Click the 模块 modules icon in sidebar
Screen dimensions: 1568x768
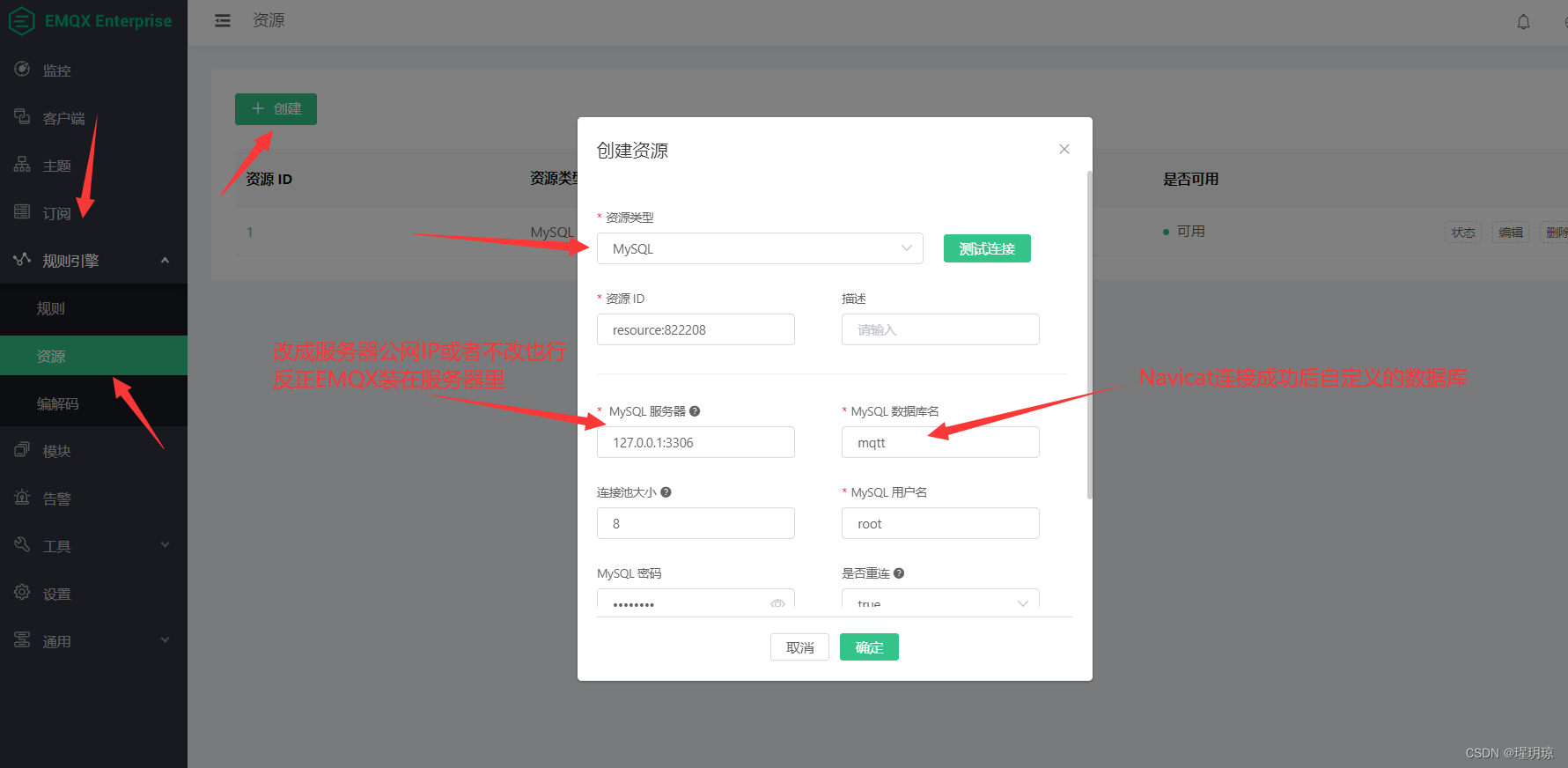pyautogui.click(x=22, y=449)
